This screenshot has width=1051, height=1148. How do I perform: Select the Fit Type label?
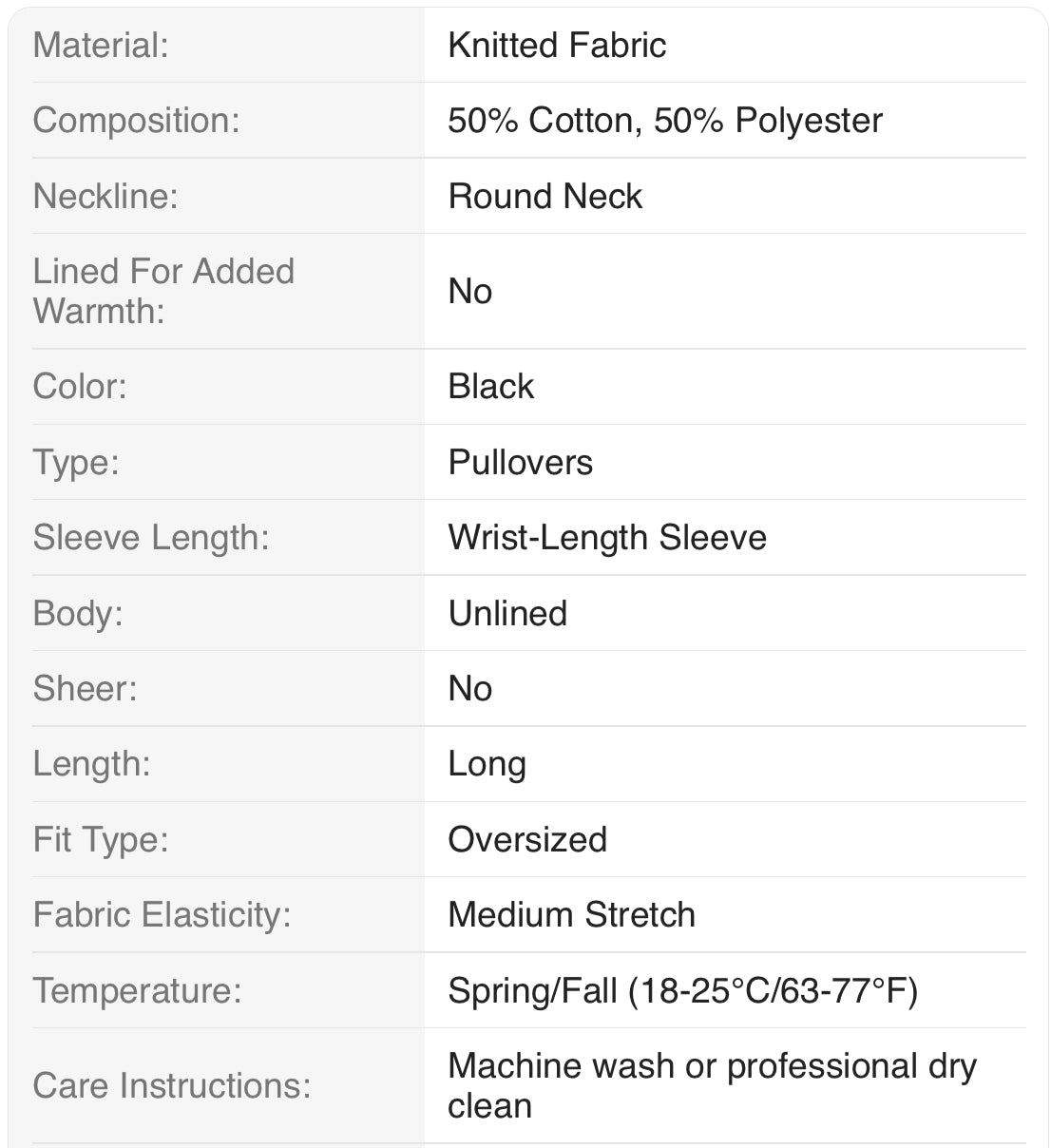pos(101,840)
